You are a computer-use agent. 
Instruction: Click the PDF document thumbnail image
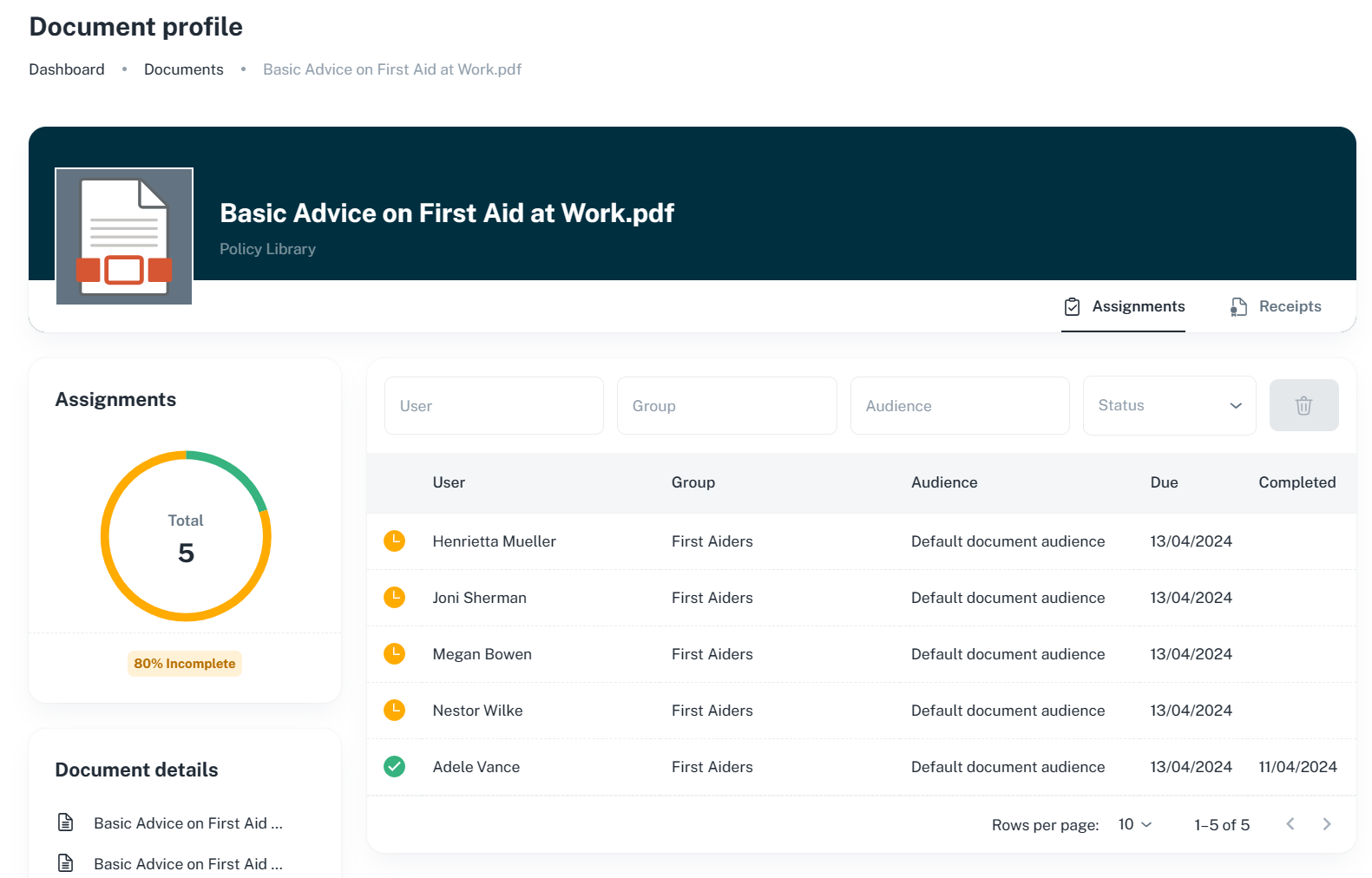coord(124,236)
